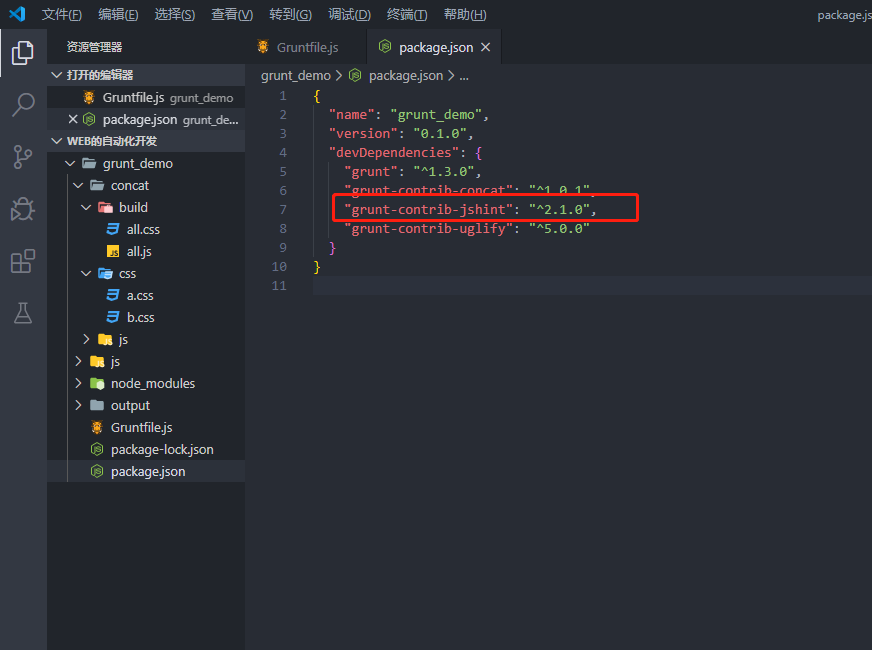Screen dimensions: 872x650
Task: Open the 帮助(H) menu
Action: 465,14
